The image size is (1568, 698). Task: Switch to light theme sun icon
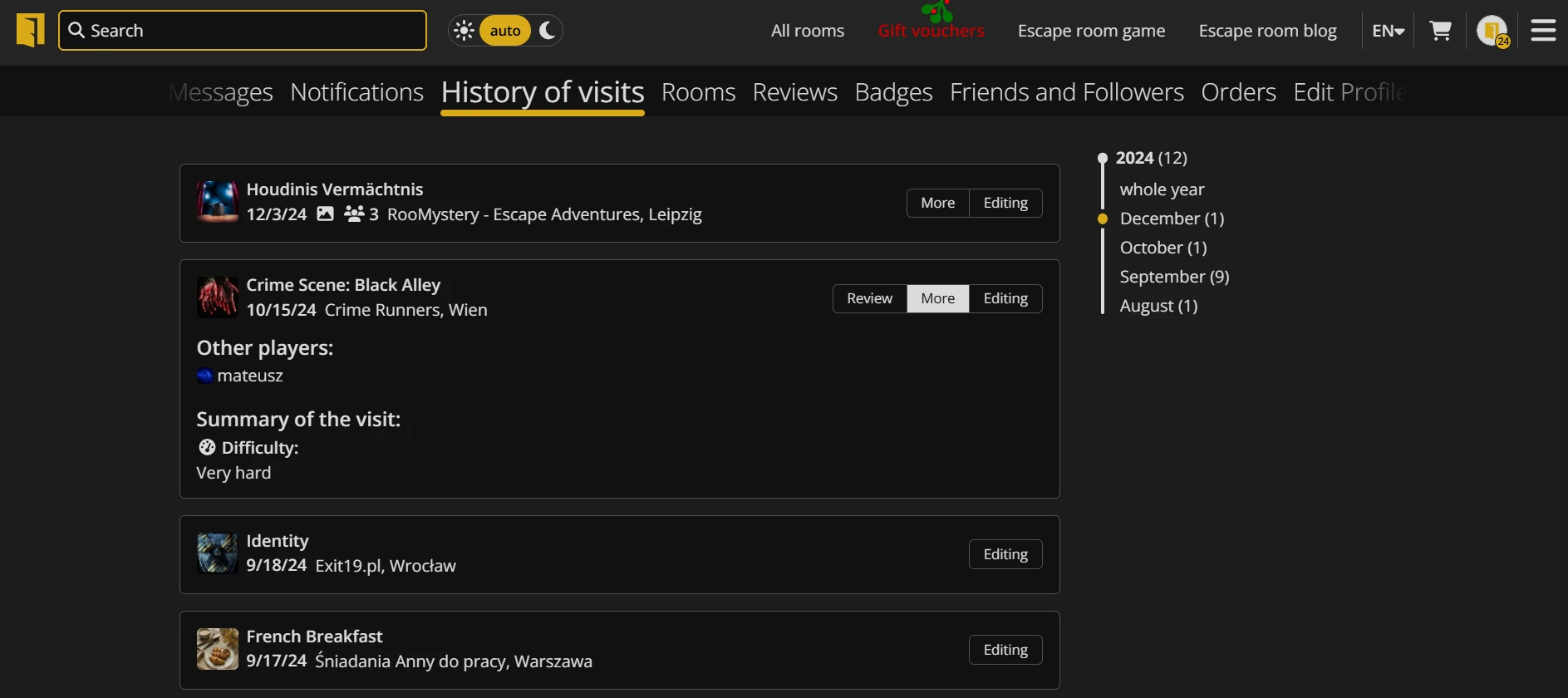pyautogui.click(x=465, y=31)
